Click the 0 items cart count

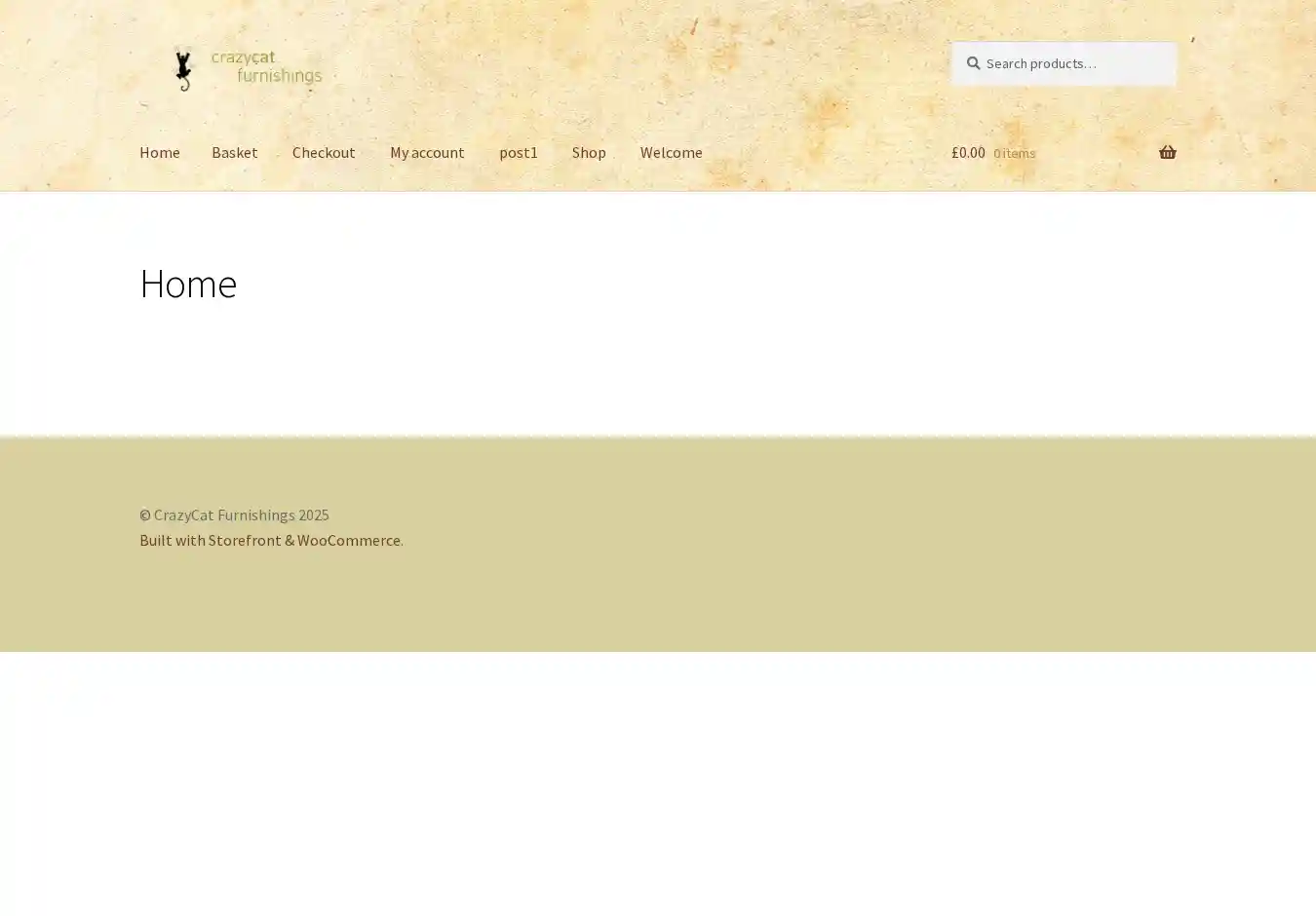point(1014,153)
